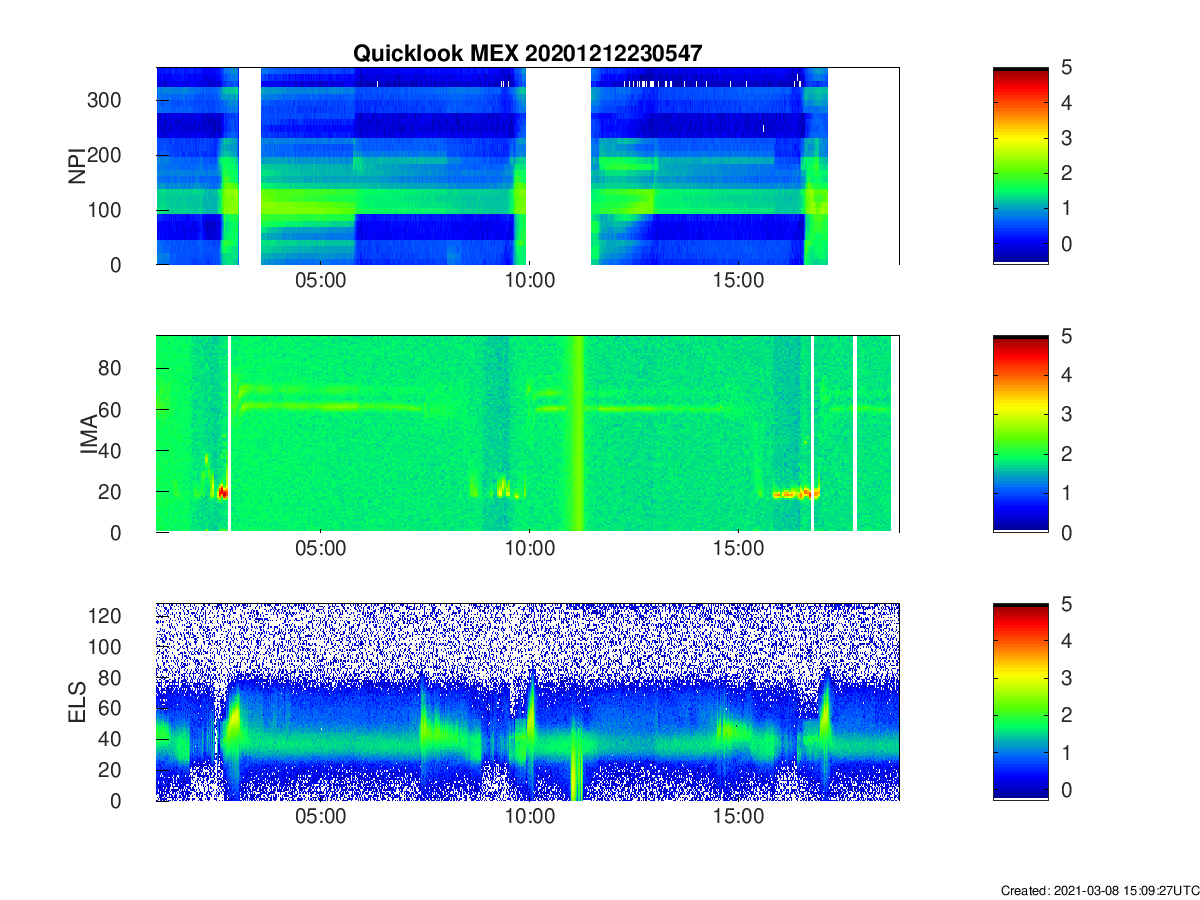Screen dimensions: 1200x900
Task: Click the NPI colorbar gradient
Action: pyautogui.click(x=1020, y=166)
